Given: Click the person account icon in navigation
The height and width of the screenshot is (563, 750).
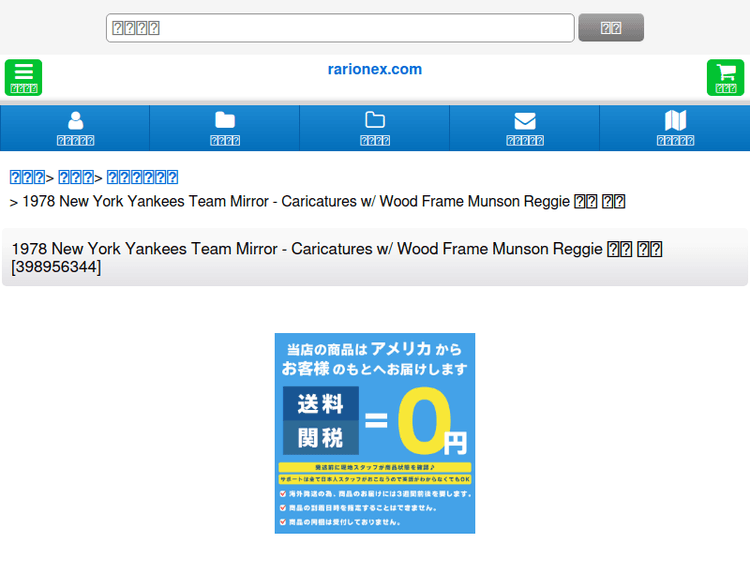Looking at the screenshot, I should point(75,120).
